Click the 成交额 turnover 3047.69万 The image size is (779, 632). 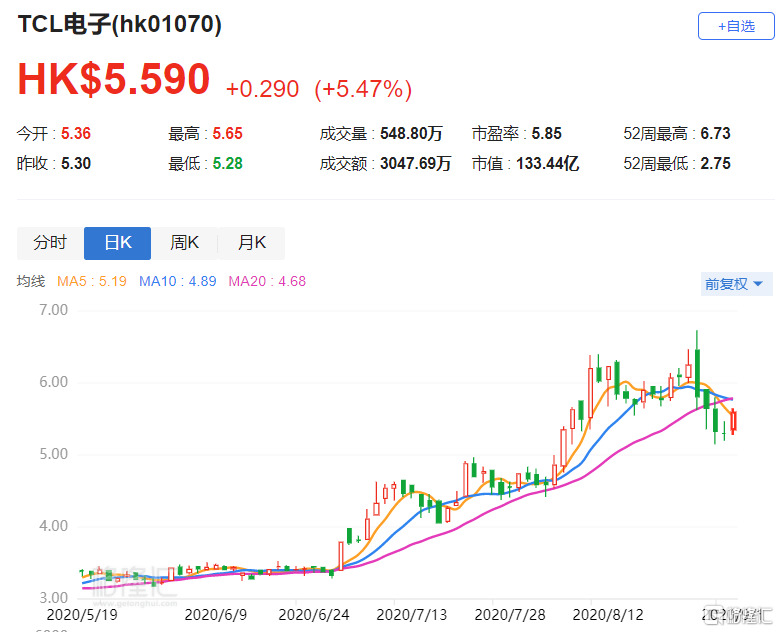(416, 163)
